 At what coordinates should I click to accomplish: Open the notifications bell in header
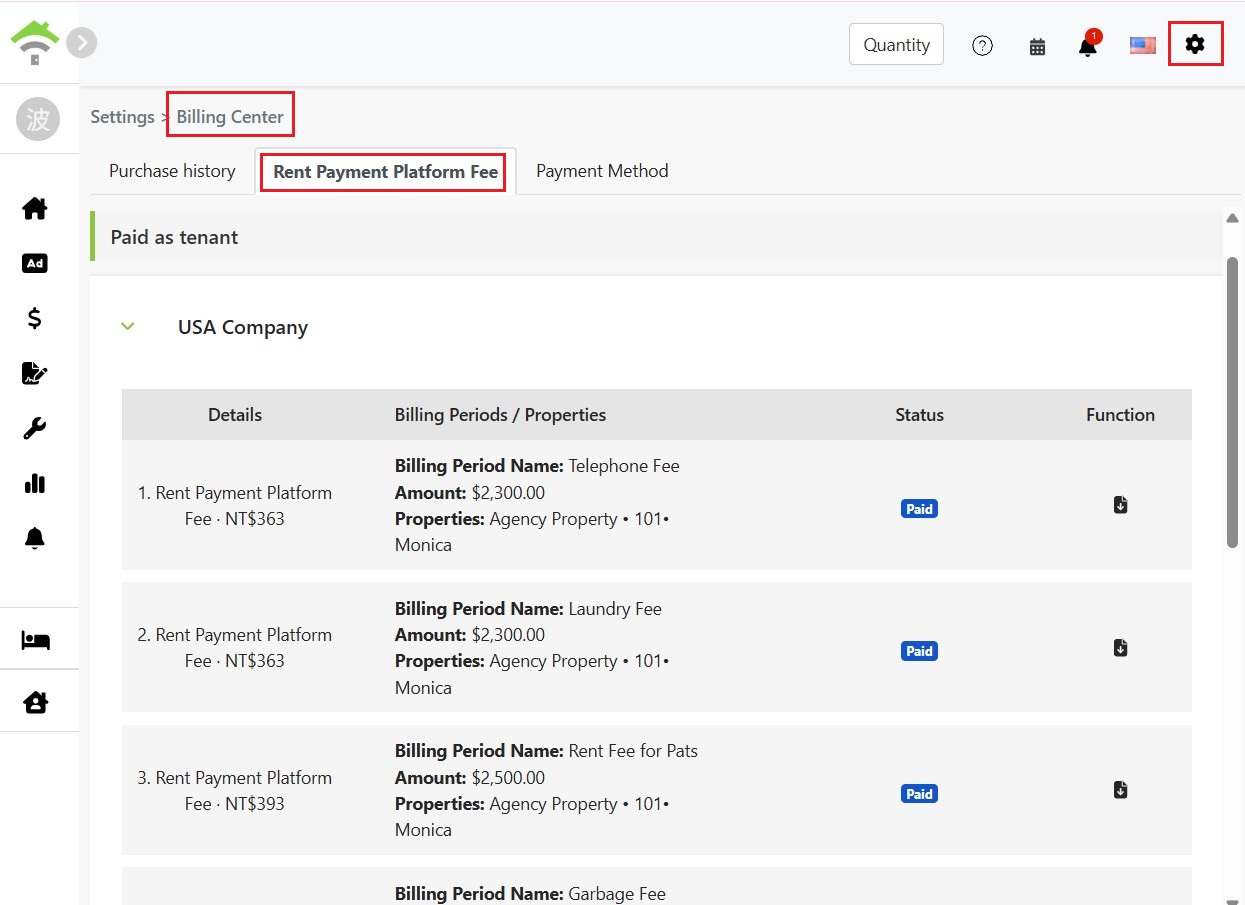[x=1088, y=45]
